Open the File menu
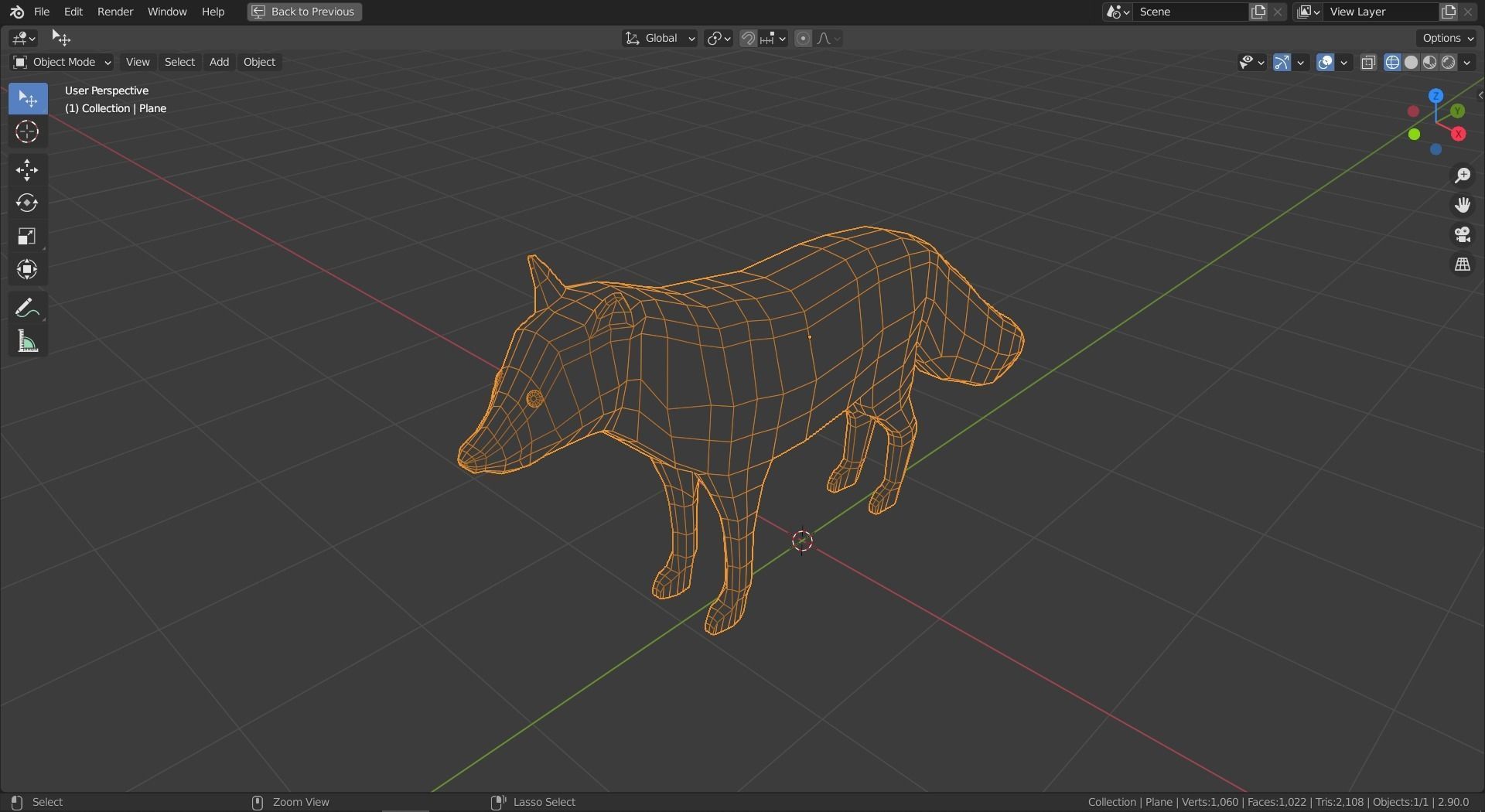Image resolution: width=1485 pixels, height=812 pixels. (42, 12)
